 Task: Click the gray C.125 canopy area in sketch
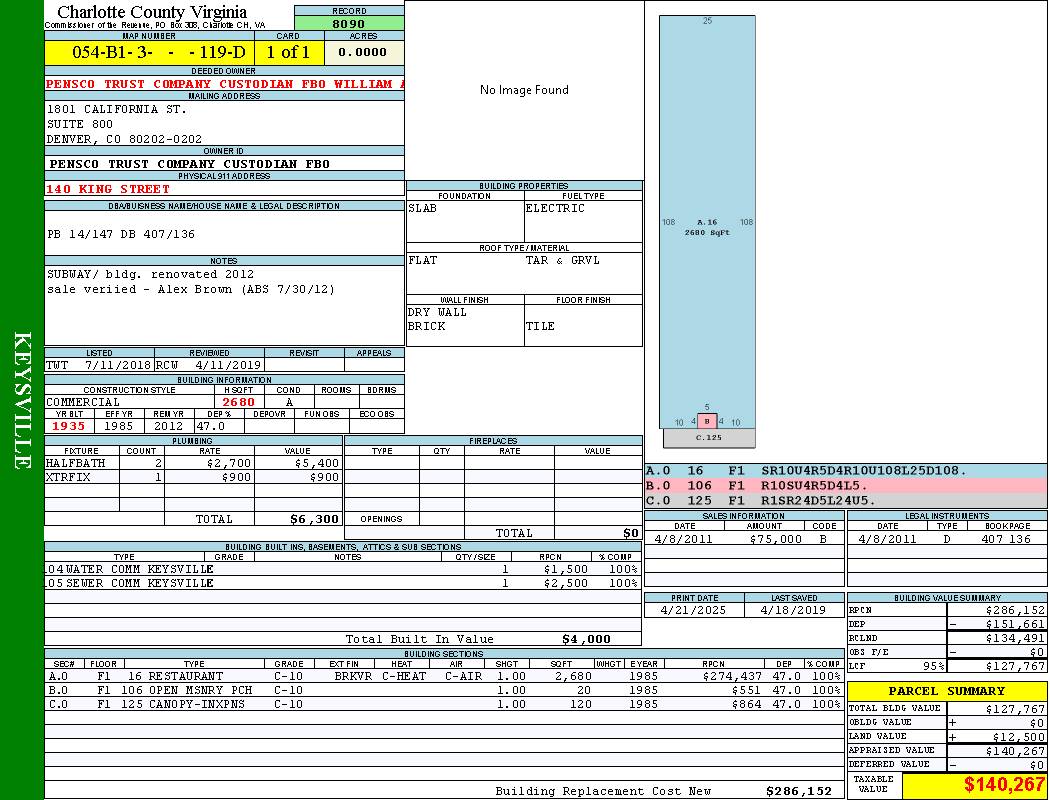pyautogui.click(x=708, y=438)
